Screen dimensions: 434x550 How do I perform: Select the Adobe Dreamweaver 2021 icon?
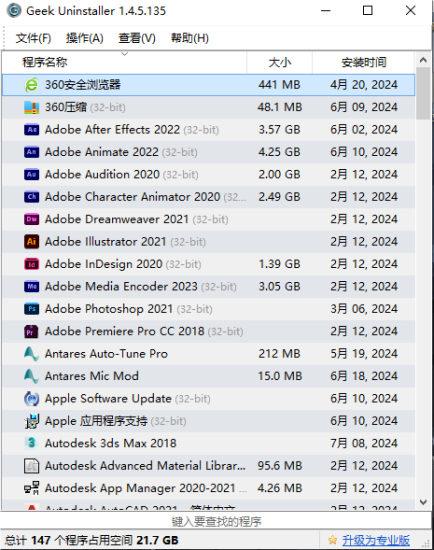point(31,219)
